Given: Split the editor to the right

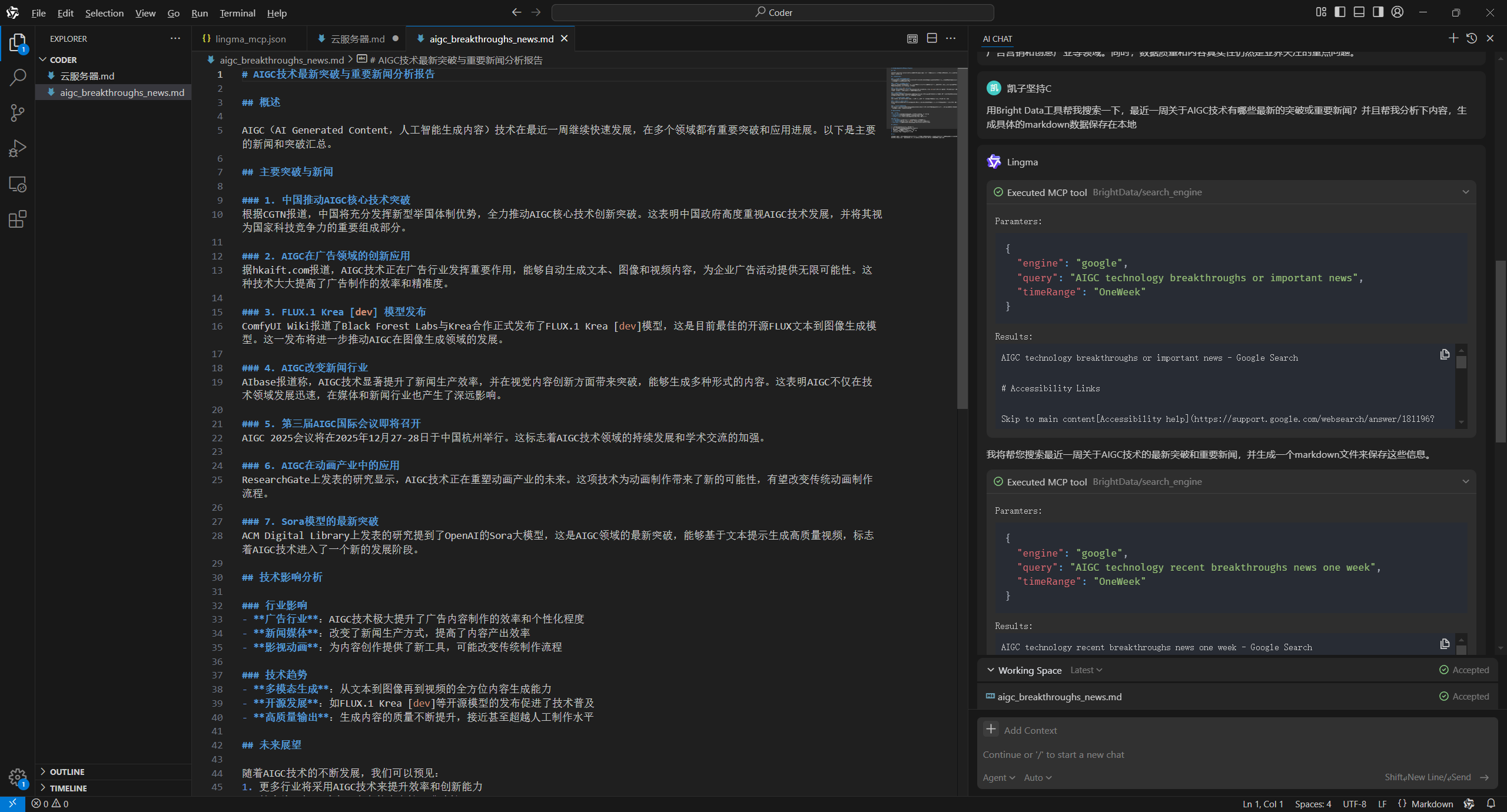Looking at the screenshot, I should pos(932,39).
